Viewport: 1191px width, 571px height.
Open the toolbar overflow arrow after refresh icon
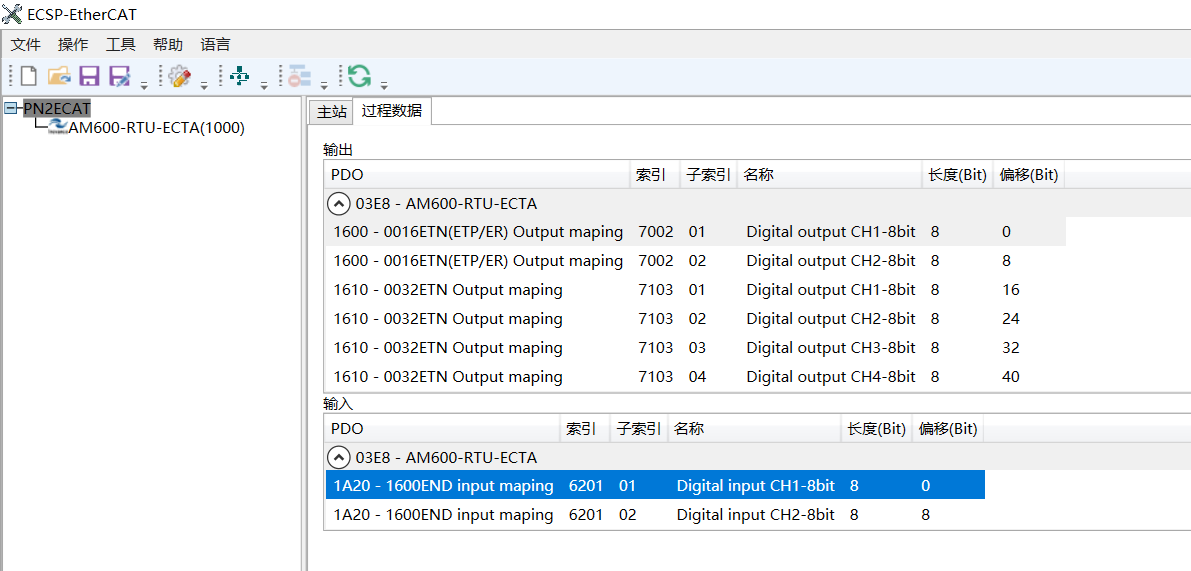[x=384, y=84]
